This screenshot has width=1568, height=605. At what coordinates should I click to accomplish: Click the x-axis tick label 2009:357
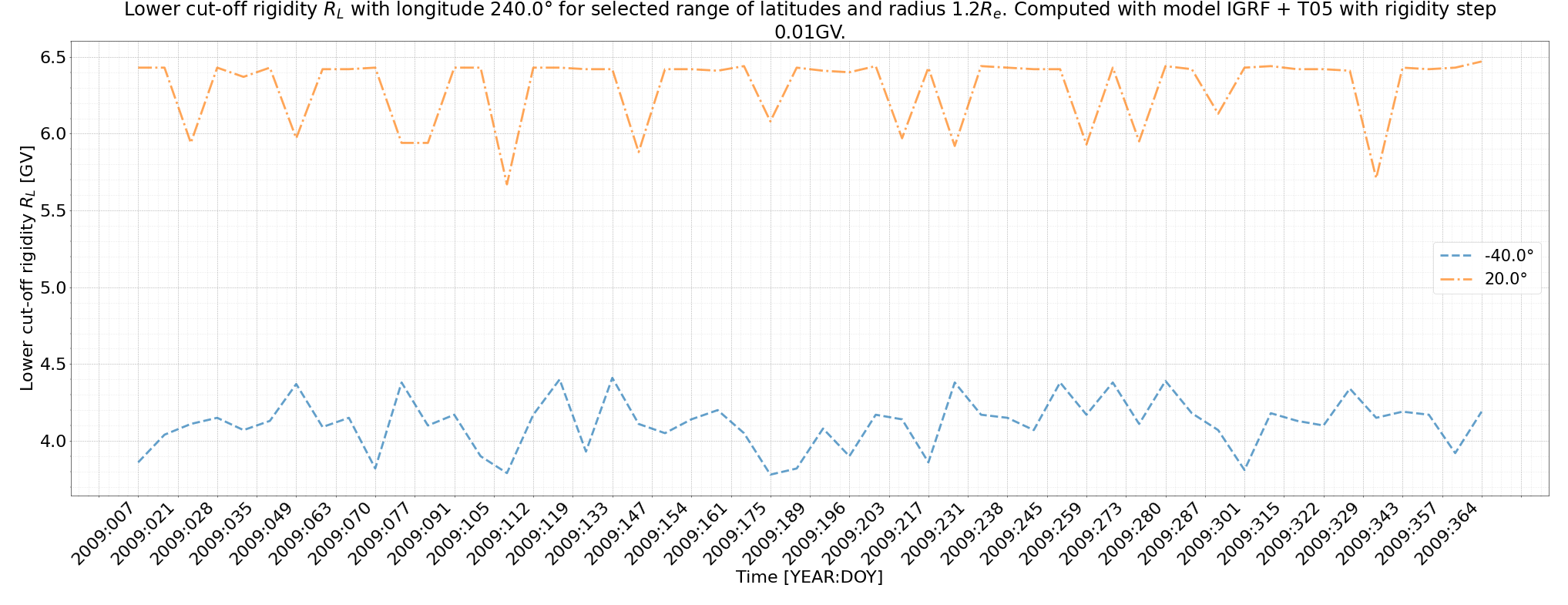[1409, 533]
